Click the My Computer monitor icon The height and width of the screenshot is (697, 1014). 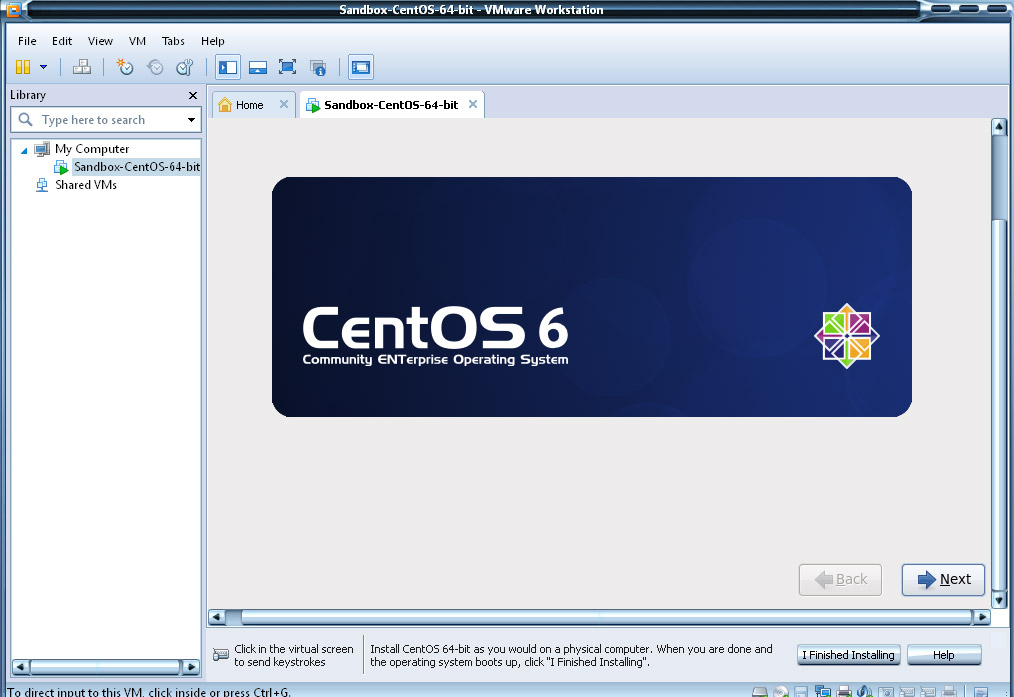click(x=42, y=149)
